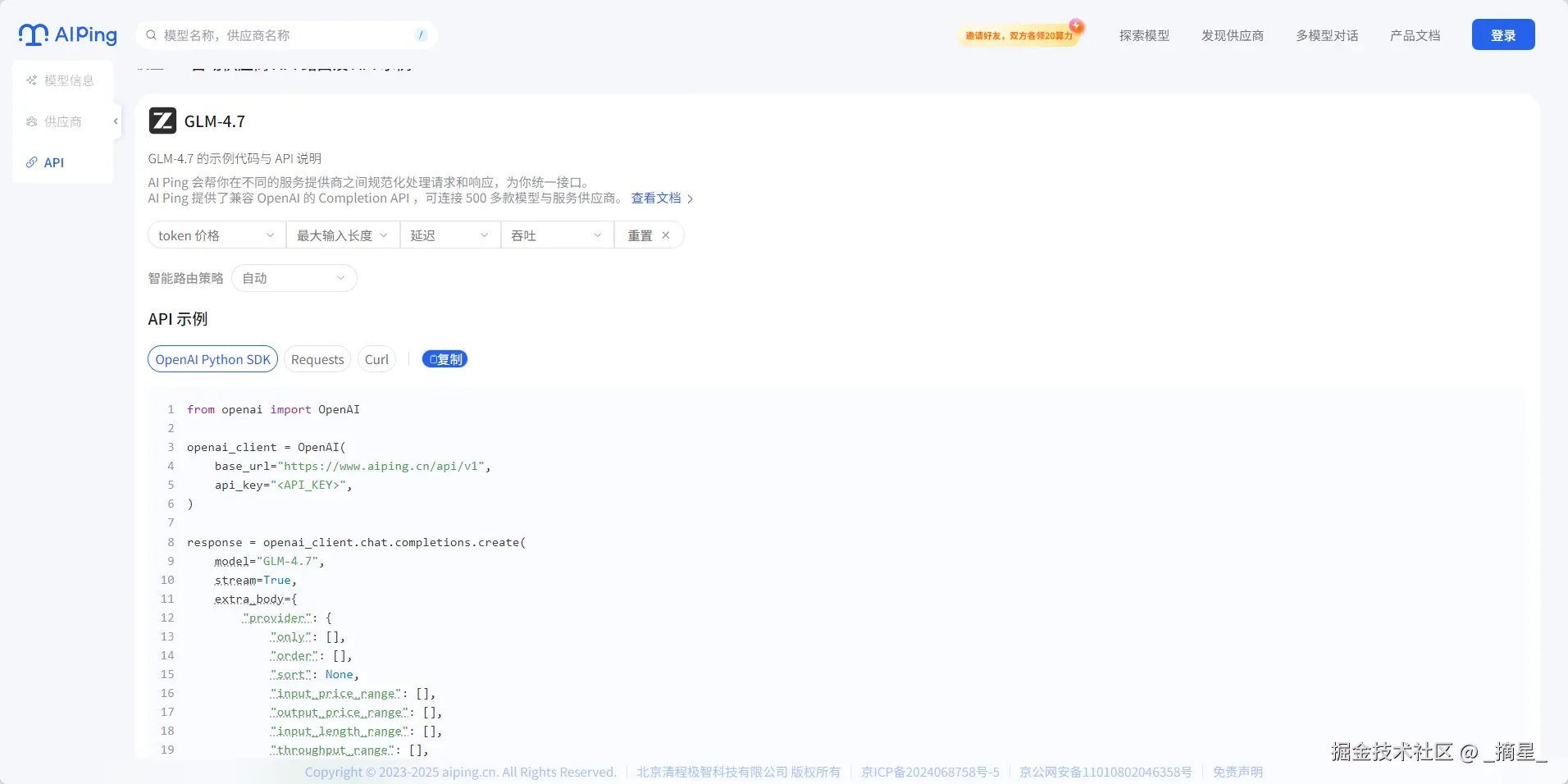Open 发现供应商 in top navigation
Image resolution: width=1568 pixels, height=784 pixels.
coord(1233,35)
